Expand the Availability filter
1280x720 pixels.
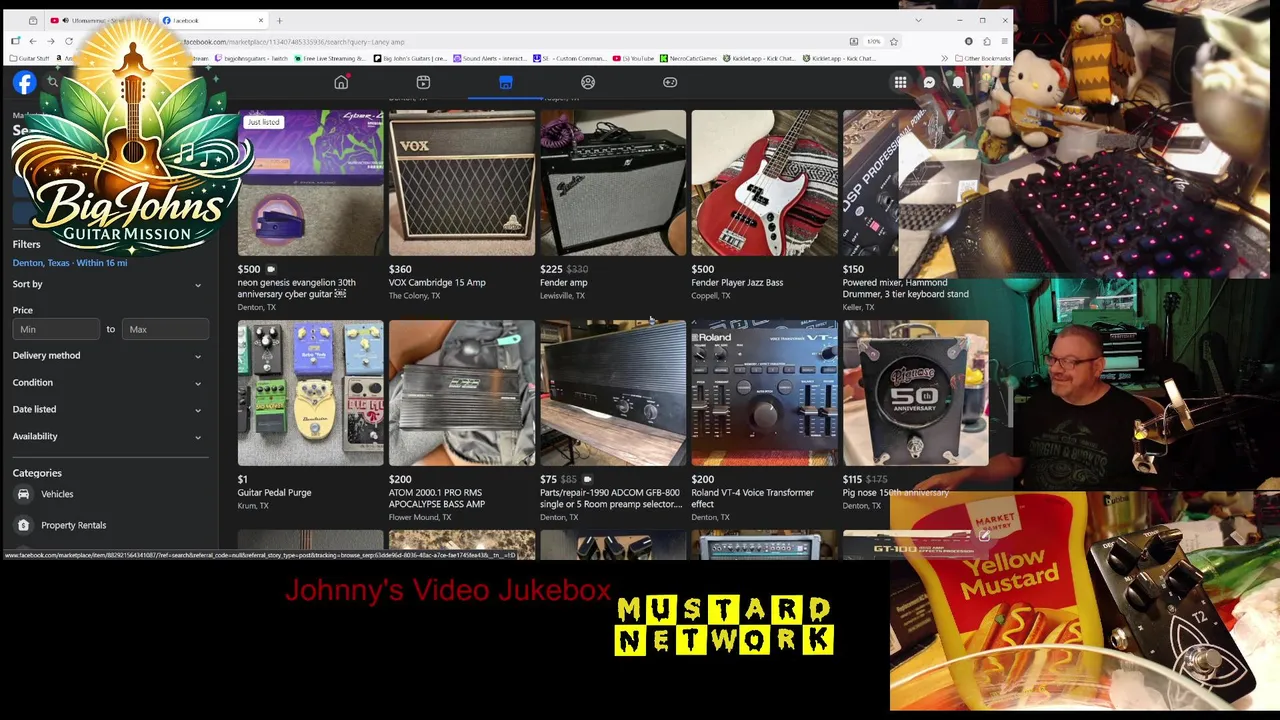tap(108, 436)
